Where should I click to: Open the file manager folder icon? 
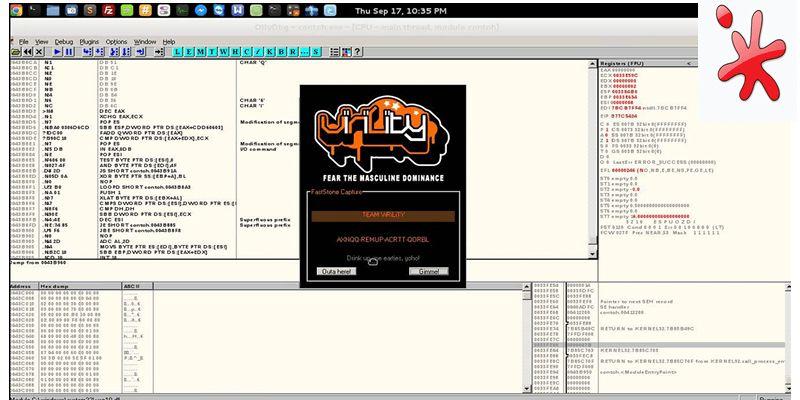pyautogui.click(x=53, y=10)
